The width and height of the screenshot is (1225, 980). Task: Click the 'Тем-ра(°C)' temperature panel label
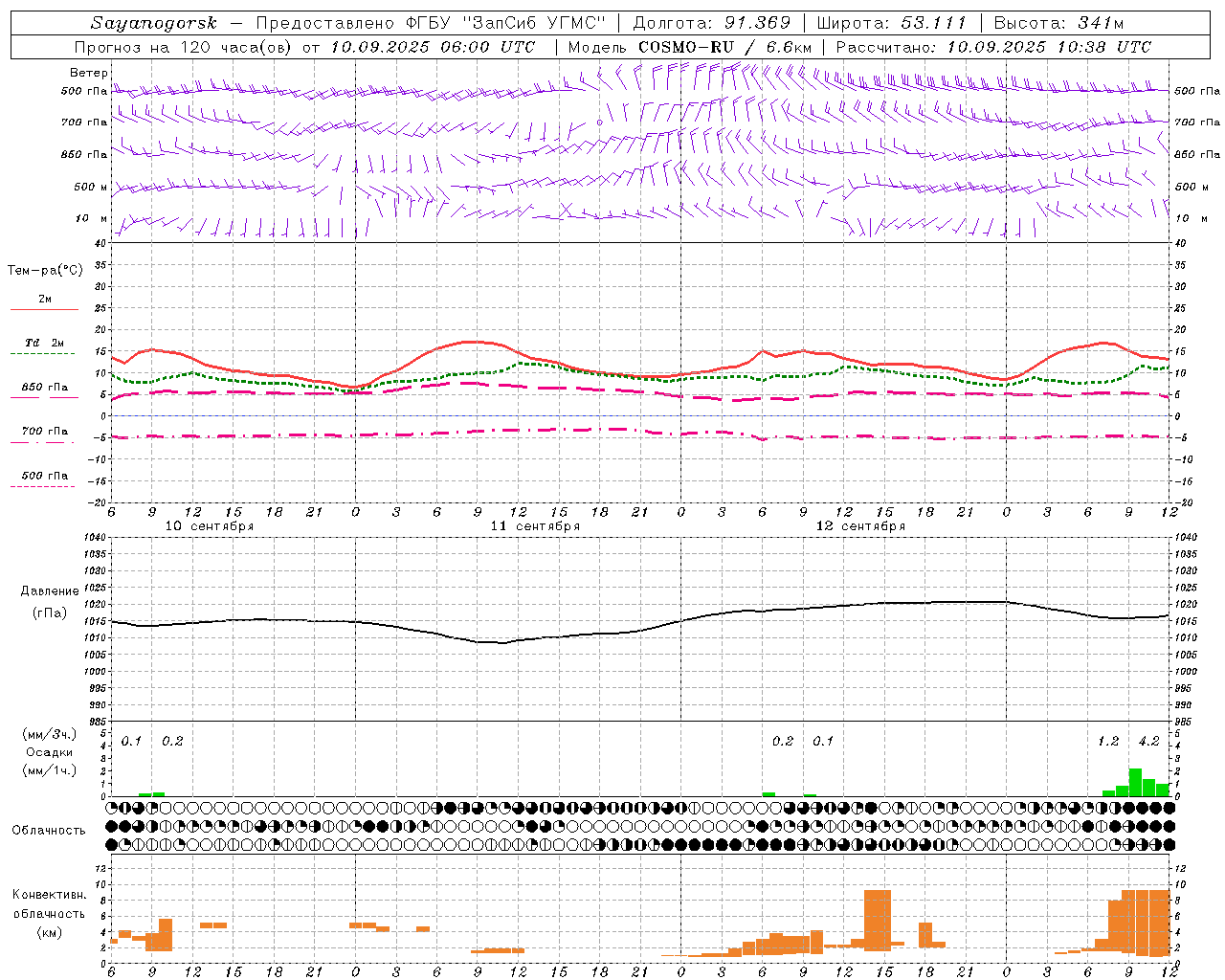[45, 271]
